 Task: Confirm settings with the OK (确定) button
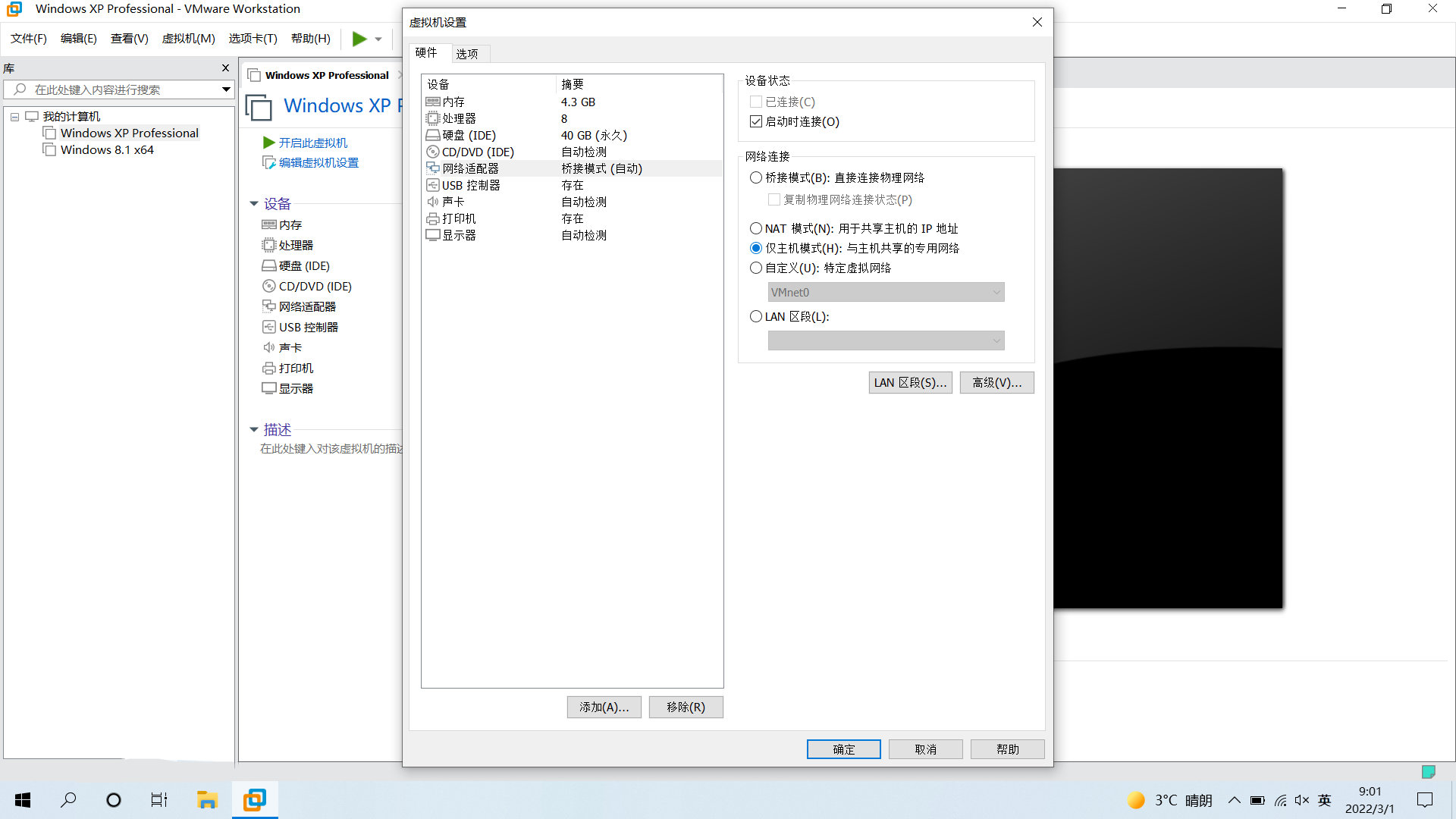(844, 749)
